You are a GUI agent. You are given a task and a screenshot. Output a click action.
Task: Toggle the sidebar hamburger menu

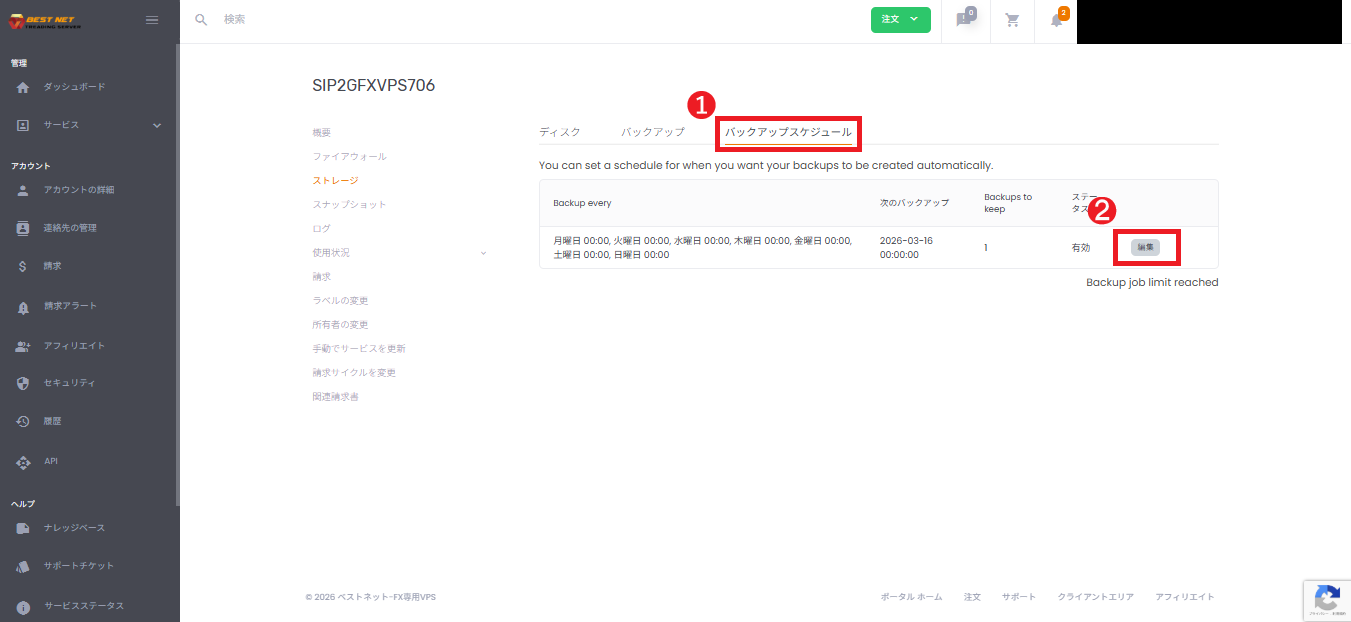[x=152, y=19]
